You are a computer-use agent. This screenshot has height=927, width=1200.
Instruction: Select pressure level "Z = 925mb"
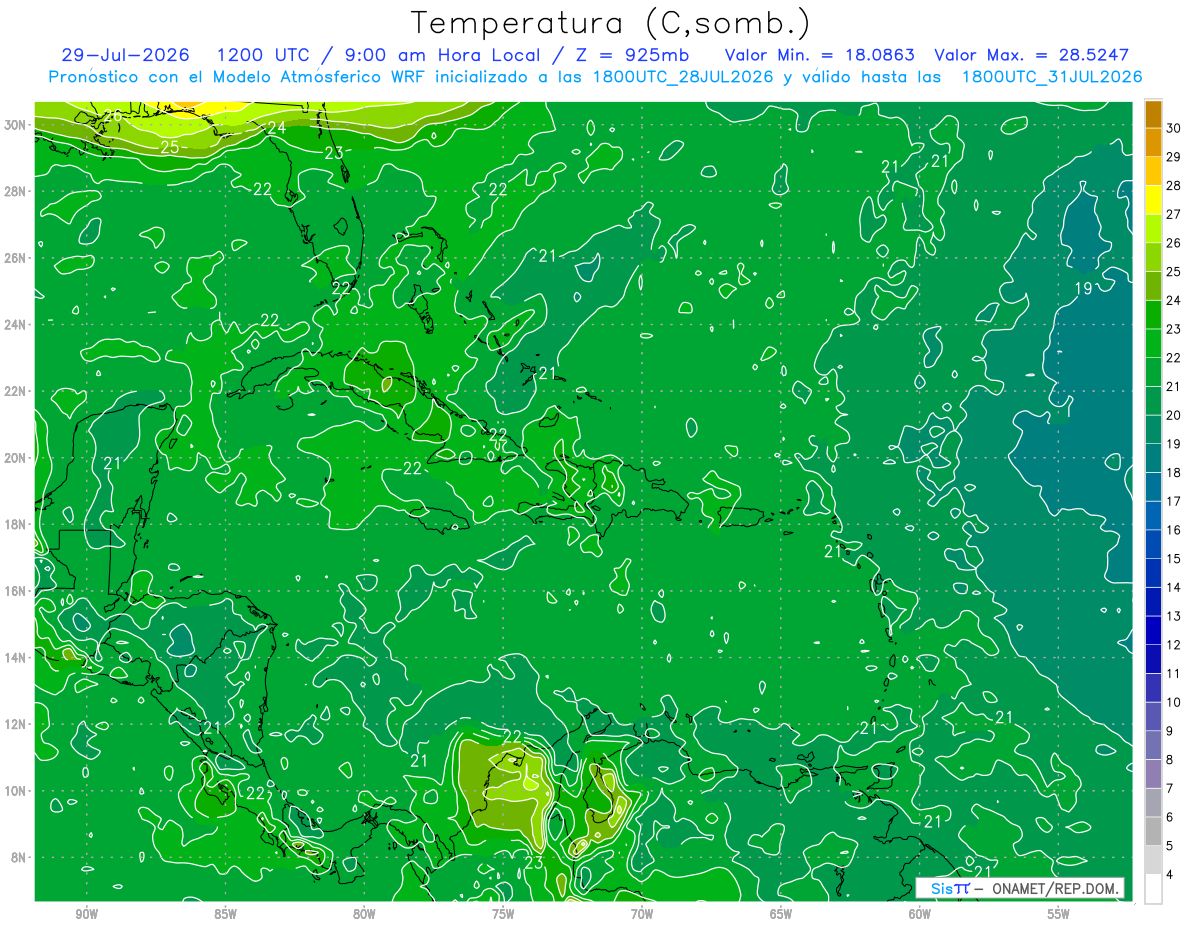click(628, 55)
